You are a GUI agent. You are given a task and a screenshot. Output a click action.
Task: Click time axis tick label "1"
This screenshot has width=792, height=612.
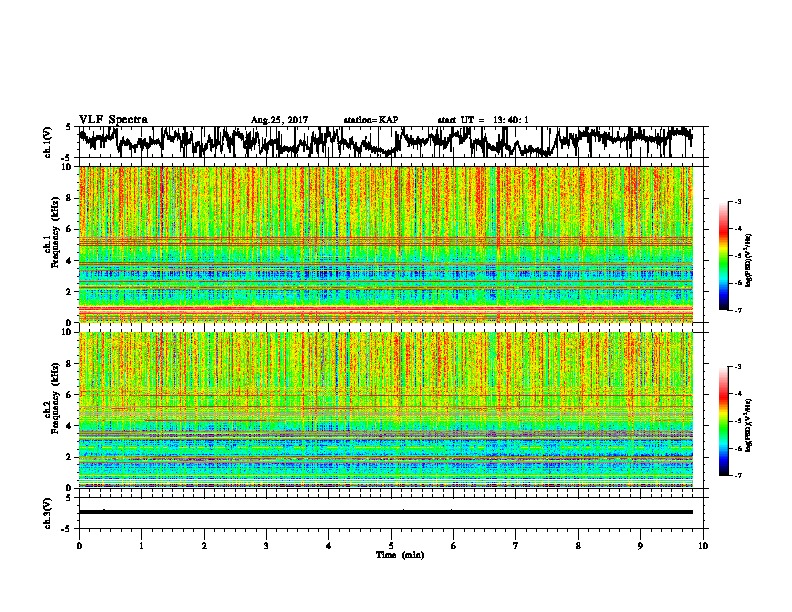point(141,546)
